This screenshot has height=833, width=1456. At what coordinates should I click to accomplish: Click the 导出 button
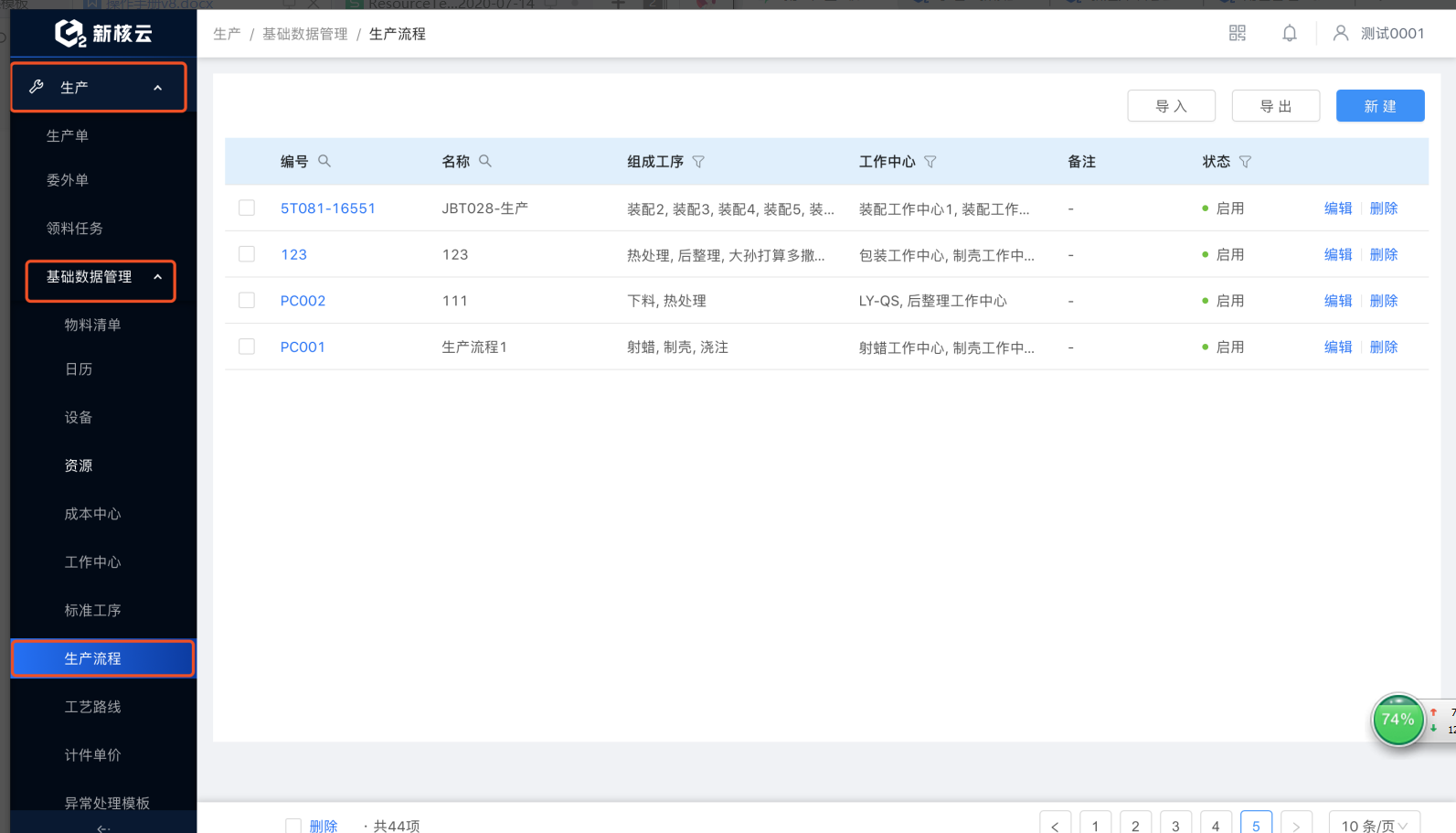[1276, 106]
